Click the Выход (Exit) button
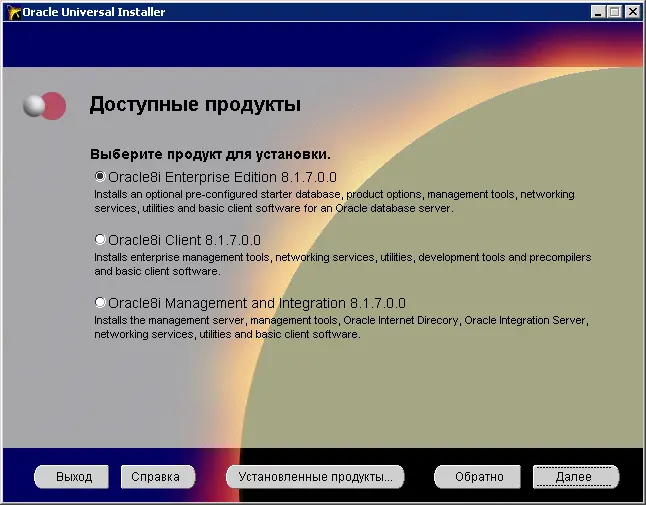Image resolution: width=646 pixels, height=505 pixels. point(71,477)
